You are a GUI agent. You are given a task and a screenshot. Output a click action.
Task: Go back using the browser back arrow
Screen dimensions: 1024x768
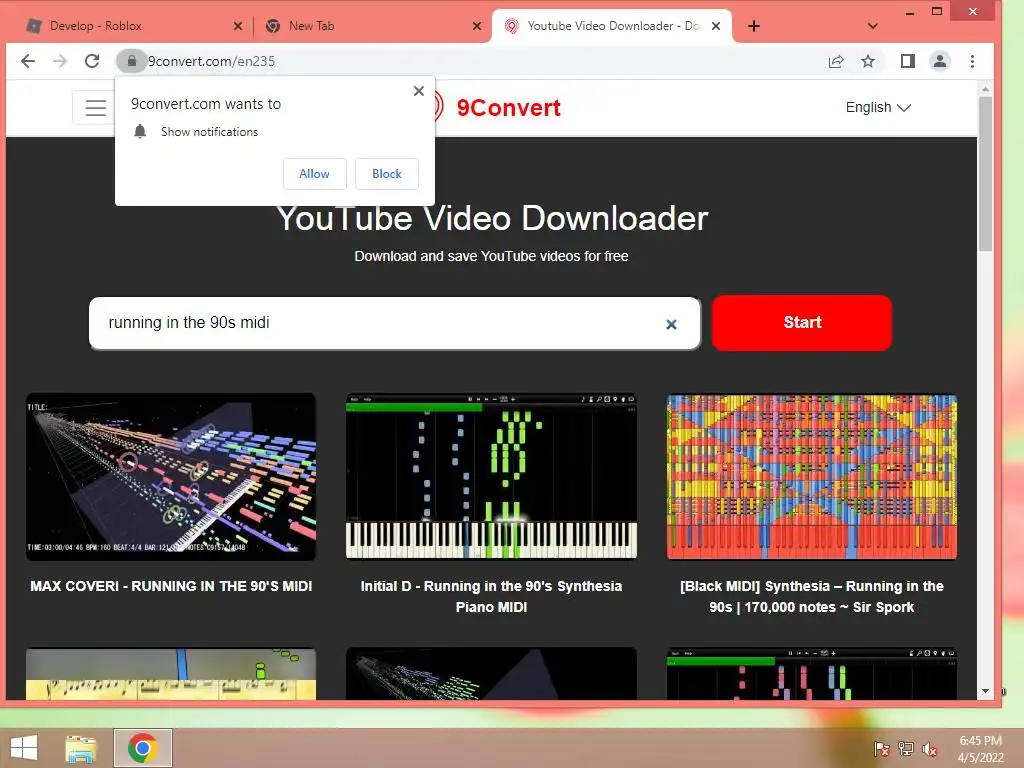(27, 61)
